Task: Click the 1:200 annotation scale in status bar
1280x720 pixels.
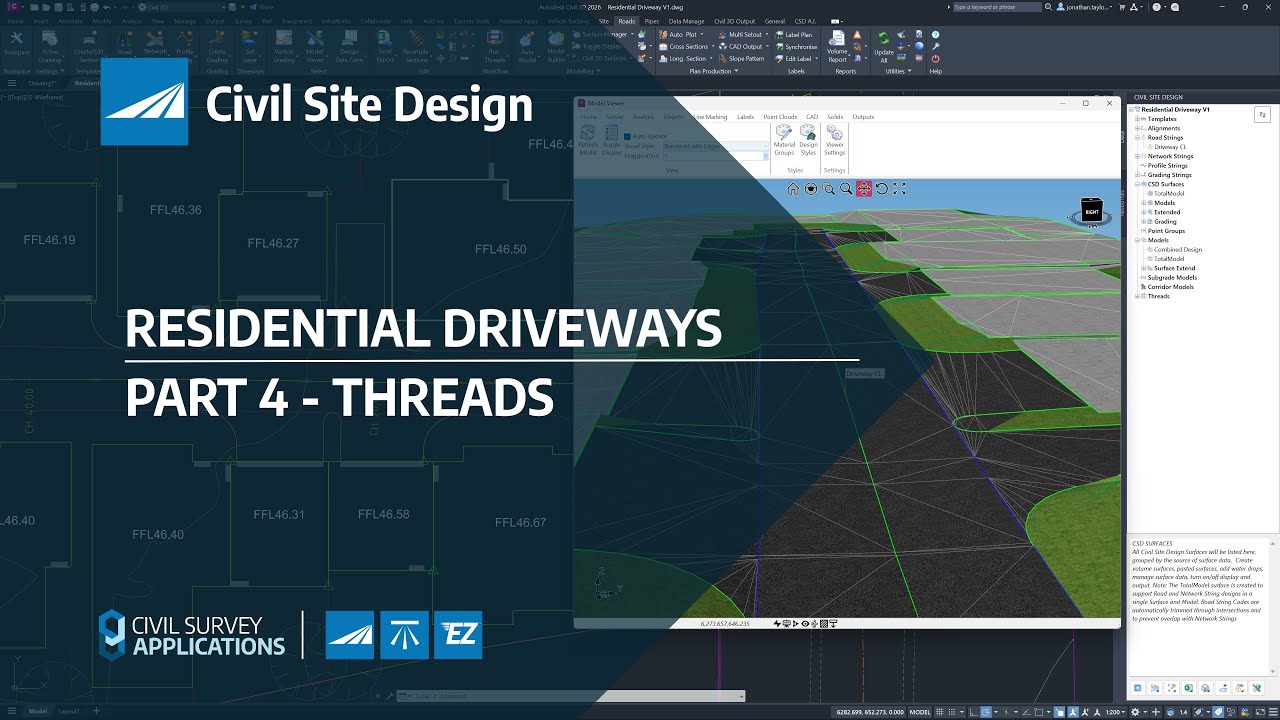Action: [x=1116, y=712]
